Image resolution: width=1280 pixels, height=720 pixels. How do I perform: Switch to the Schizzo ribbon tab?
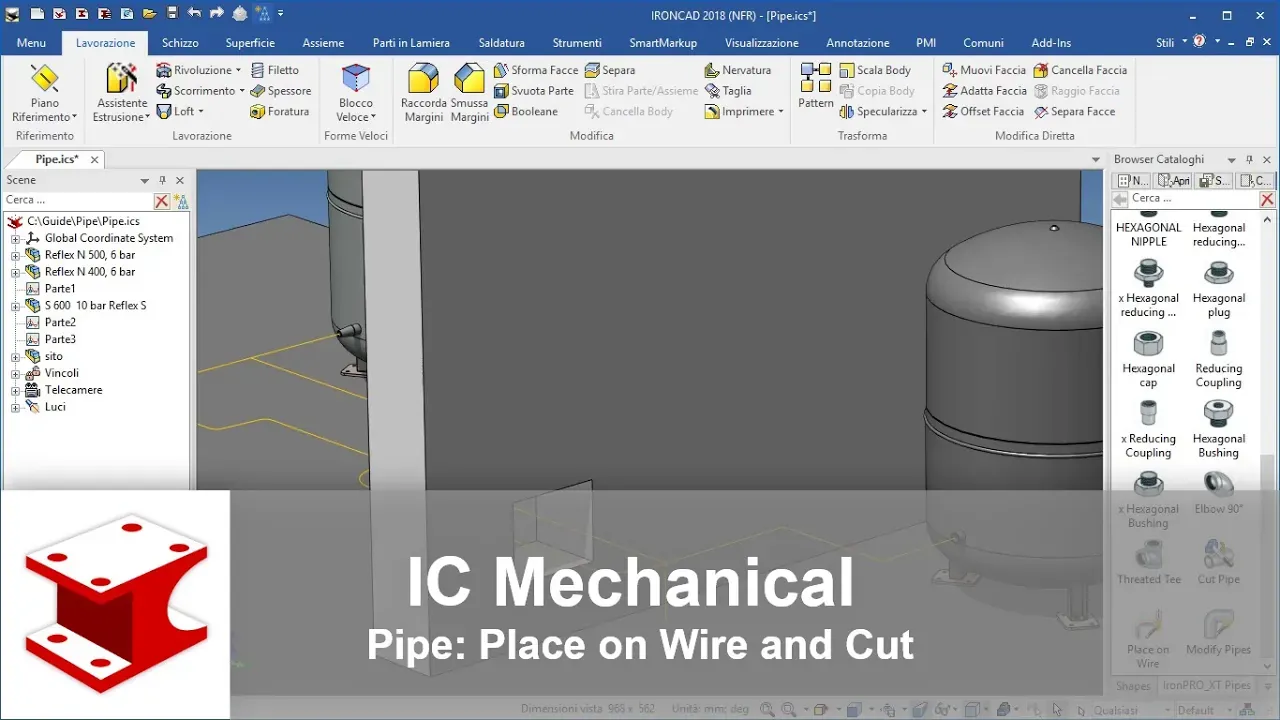click(180, 43)
